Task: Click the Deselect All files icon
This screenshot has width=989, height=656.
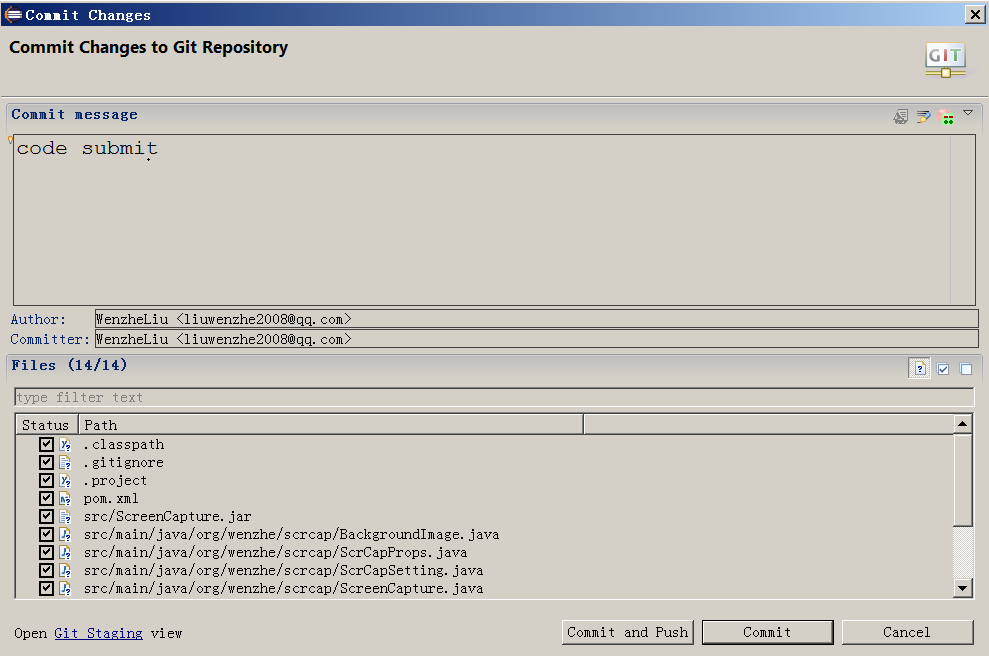Action: pos(966,369)
